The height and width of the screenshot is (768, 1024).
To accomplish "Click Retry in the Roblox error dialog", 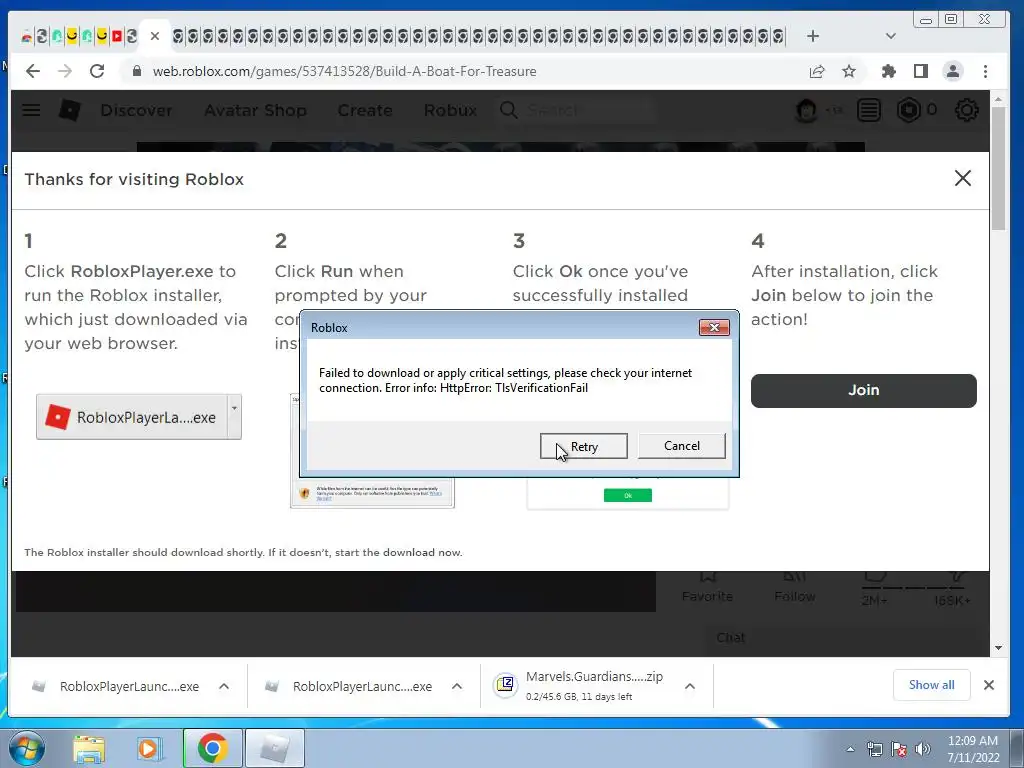I will (583, 446).
